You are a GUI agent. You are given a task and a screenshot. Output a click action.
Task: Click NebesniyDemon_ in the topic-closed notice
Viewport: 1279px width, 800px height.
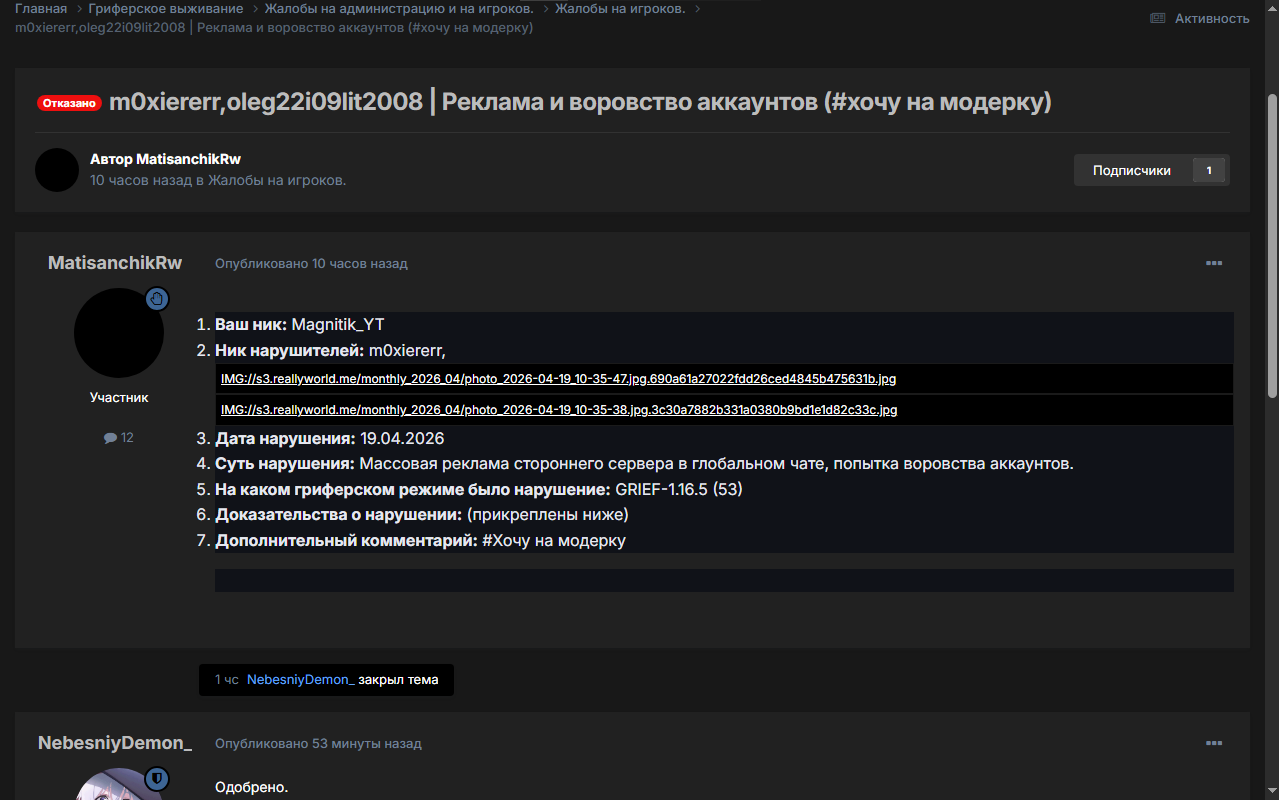pos(300,680)
